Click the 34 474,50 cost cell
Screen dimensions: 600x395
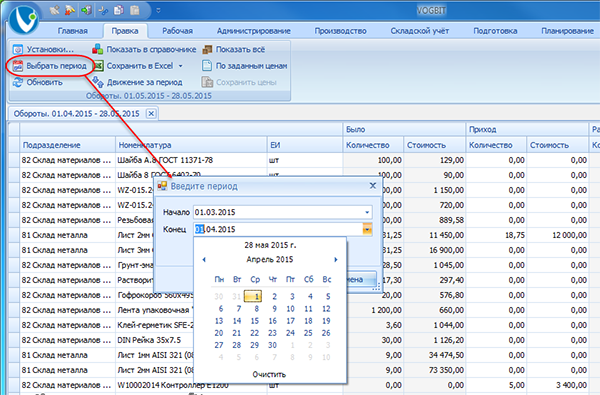click(x=435, y=355)
